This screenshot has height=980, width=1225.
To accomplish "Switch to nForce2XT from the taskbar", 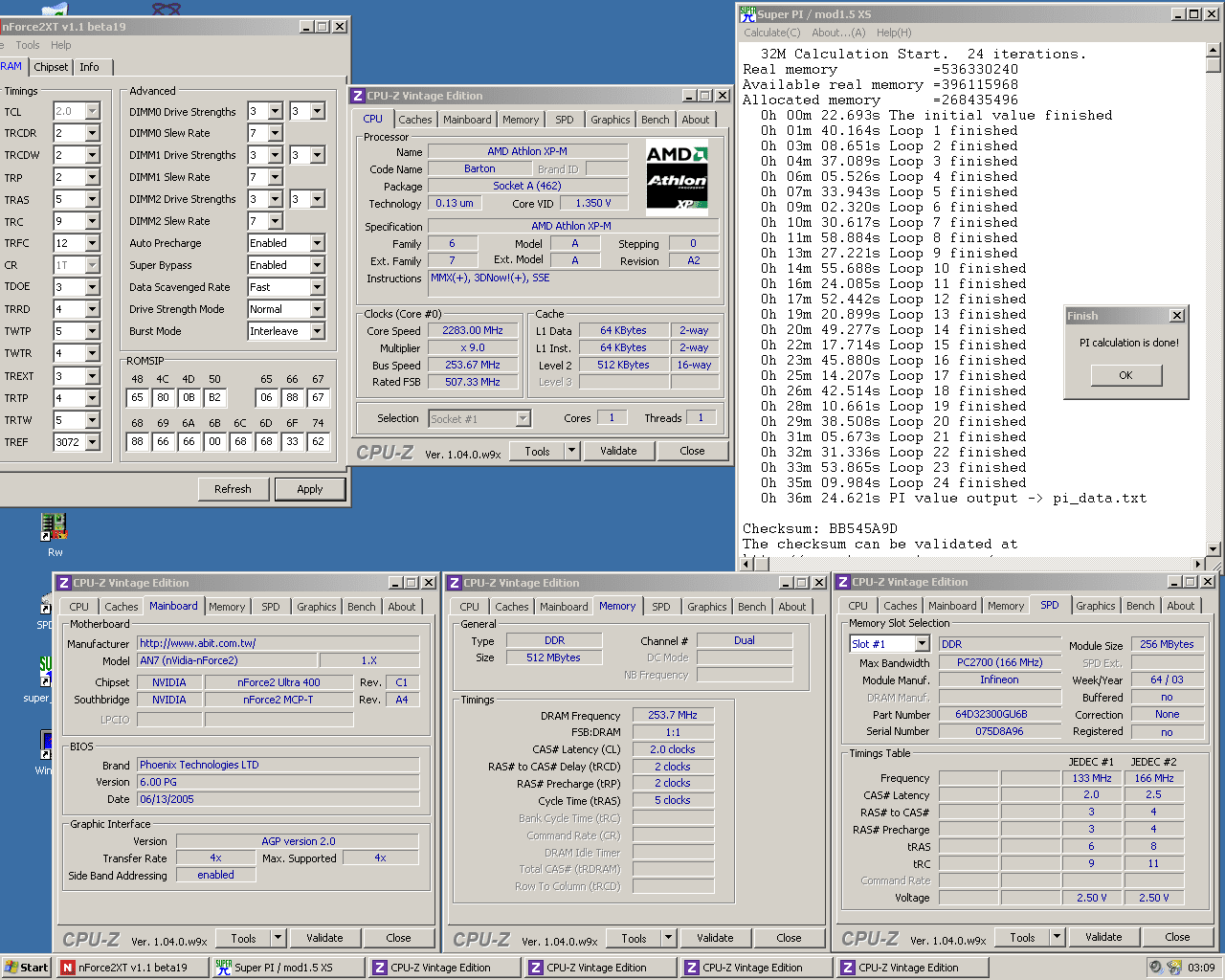I will 132,968.
